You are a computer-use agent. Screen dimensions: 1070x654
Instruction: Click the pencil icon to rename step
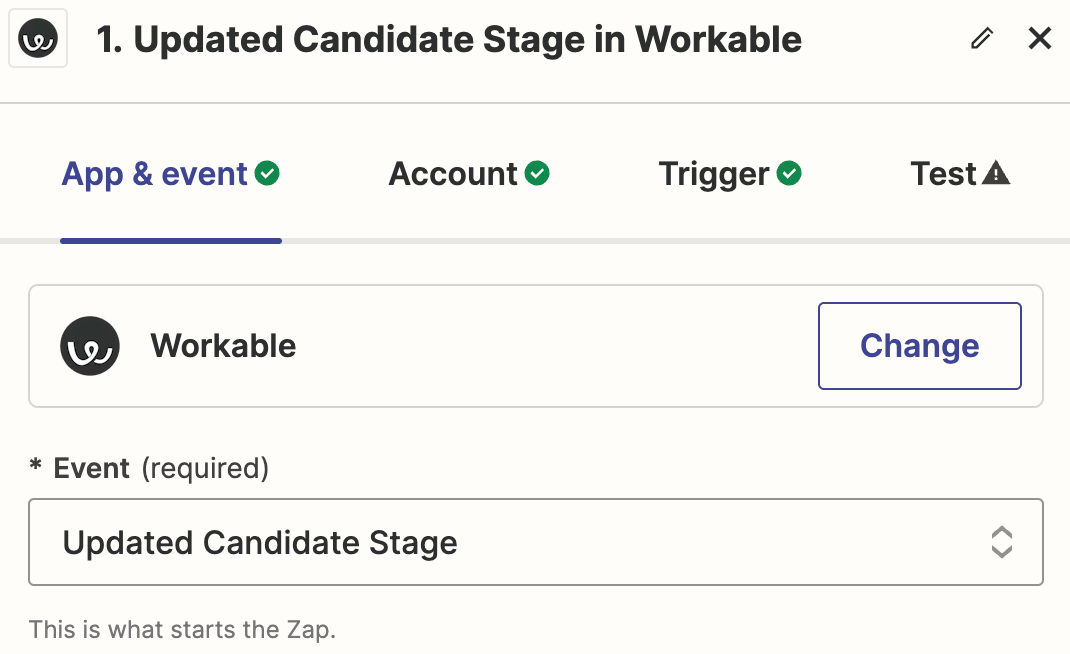click(982, 39)
